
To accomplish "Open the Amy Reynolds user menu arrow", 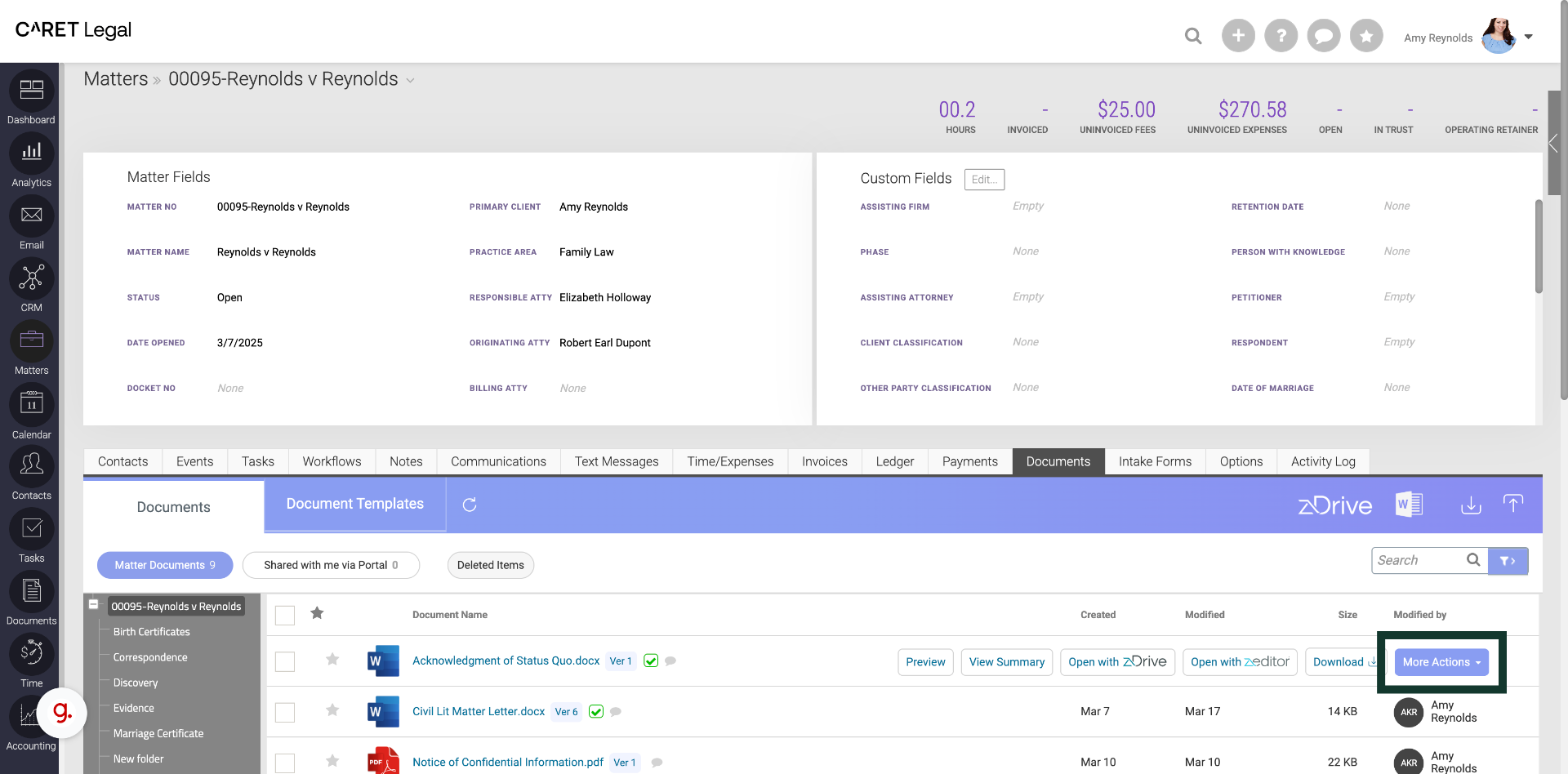I will pyautogui.click(x=1529, y=37).
